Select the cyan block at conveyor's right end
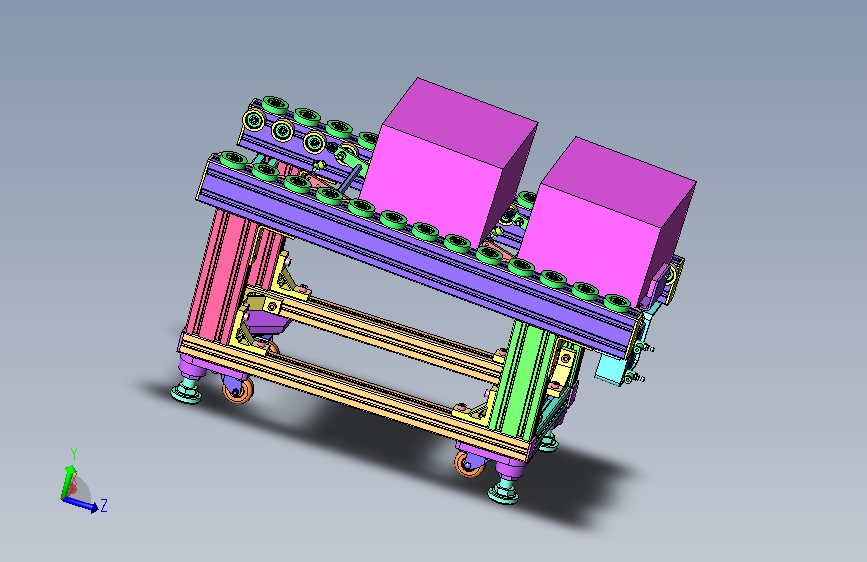867x562 pixels. [x=610, y=368]
